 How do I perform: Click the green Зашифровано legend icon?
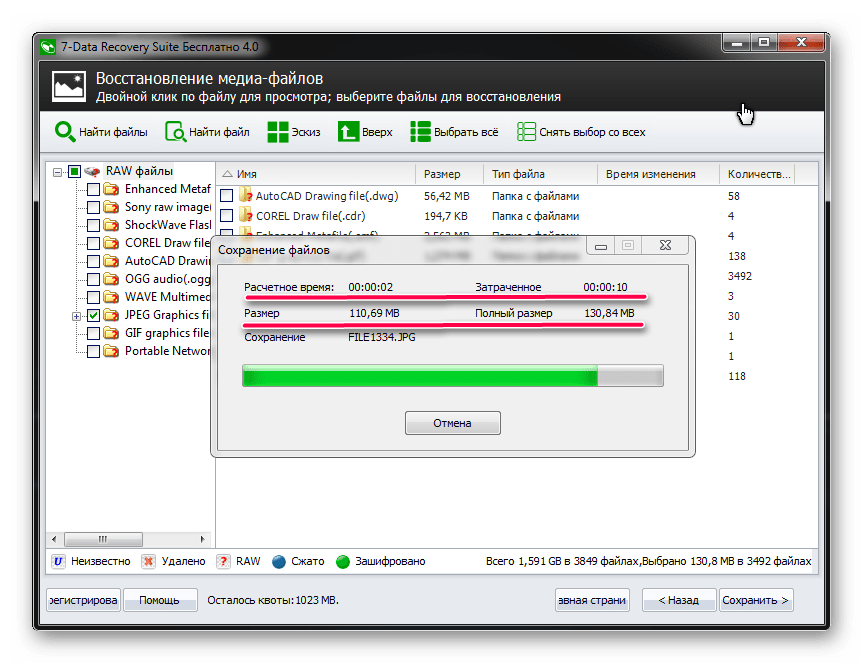tap(343, 562)
